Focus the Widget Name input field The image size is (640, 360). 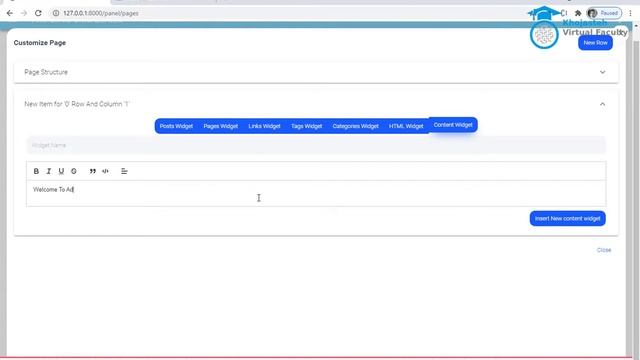pyautogui.click(x=316, y=145)
